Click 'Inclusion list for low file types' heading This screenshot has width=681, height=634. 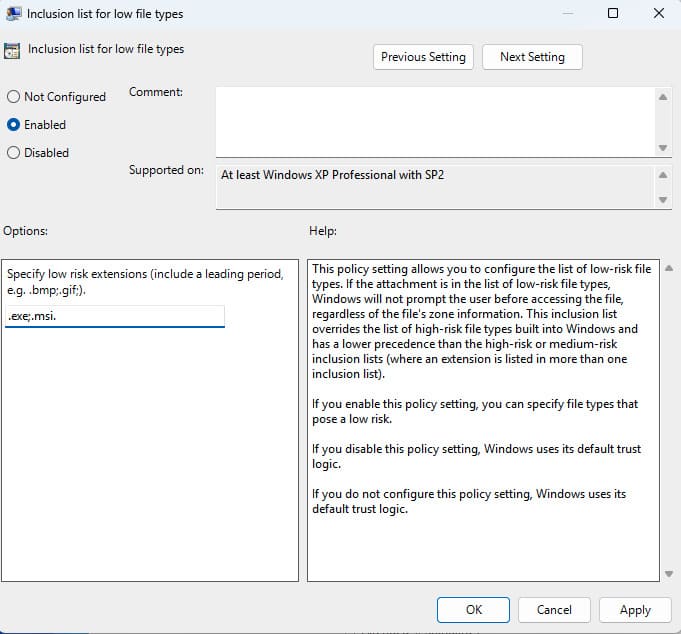[x=106, y=49]
